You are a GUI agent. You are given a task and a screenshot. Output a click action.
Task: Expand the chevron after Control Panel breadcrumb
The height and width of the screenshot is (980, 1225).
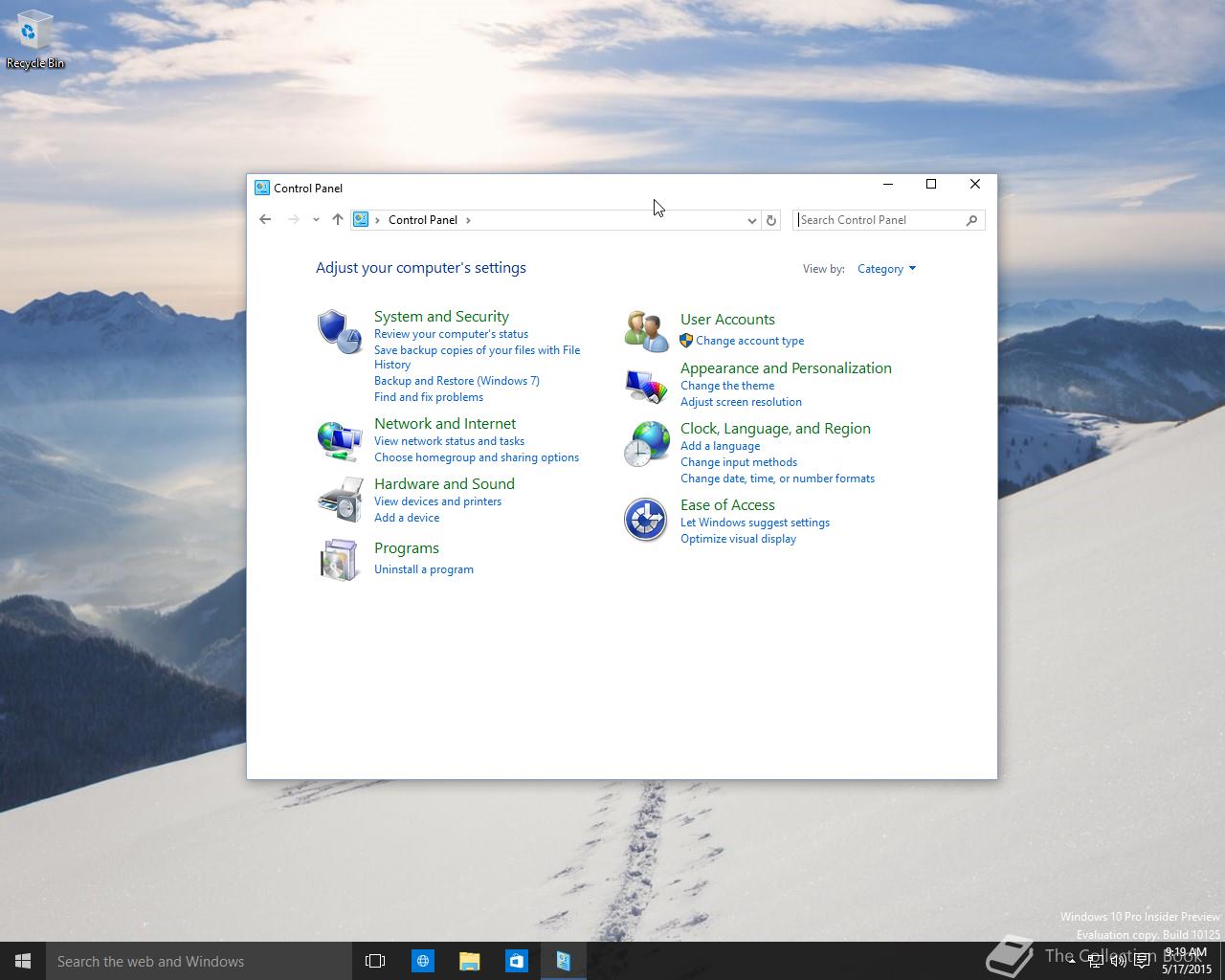[x=468, y=220]
